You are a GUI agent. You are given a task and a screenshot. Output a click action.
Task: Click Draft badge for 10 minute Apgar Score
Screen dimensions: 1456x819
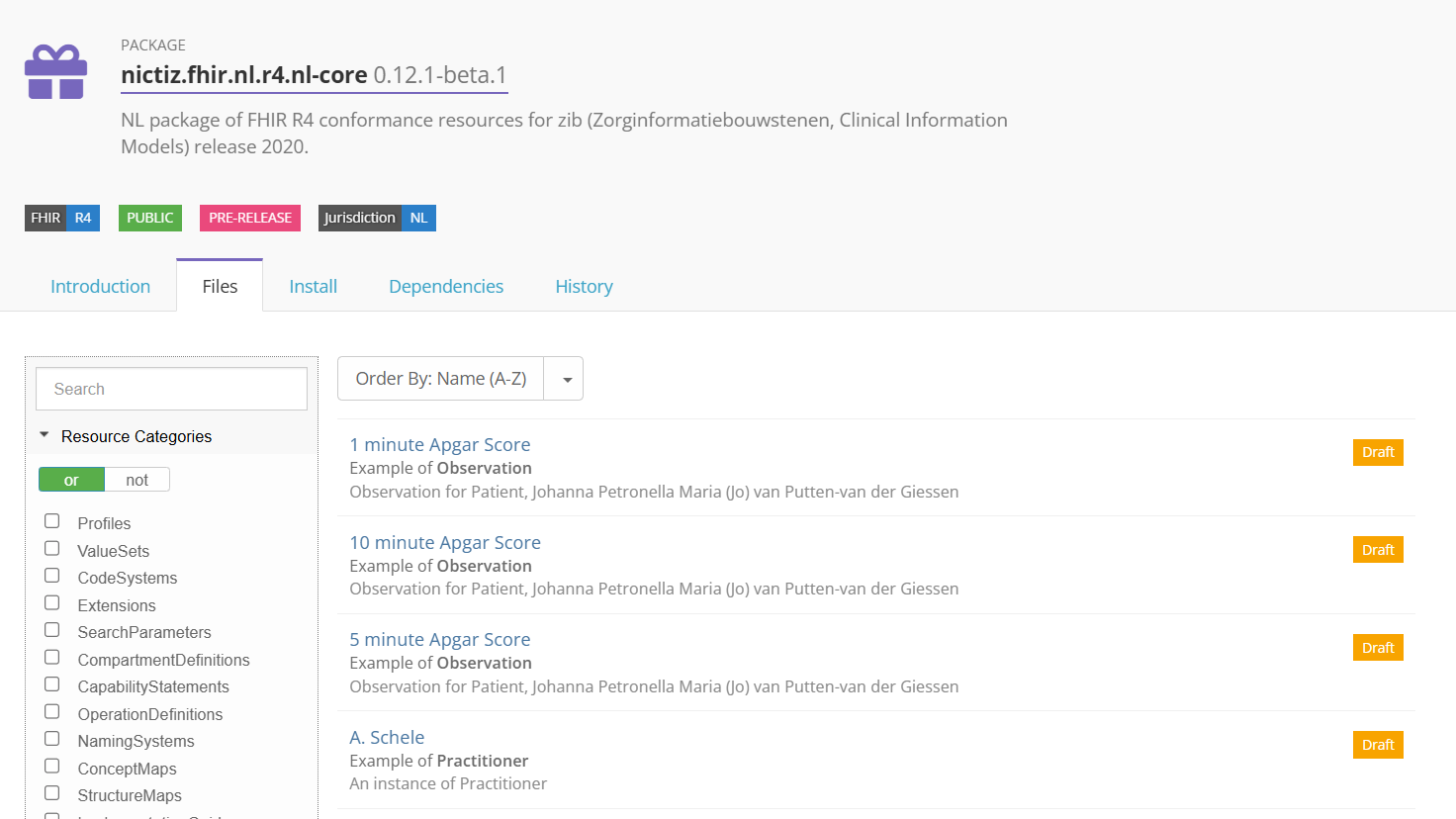click(x=1378, y=550)
